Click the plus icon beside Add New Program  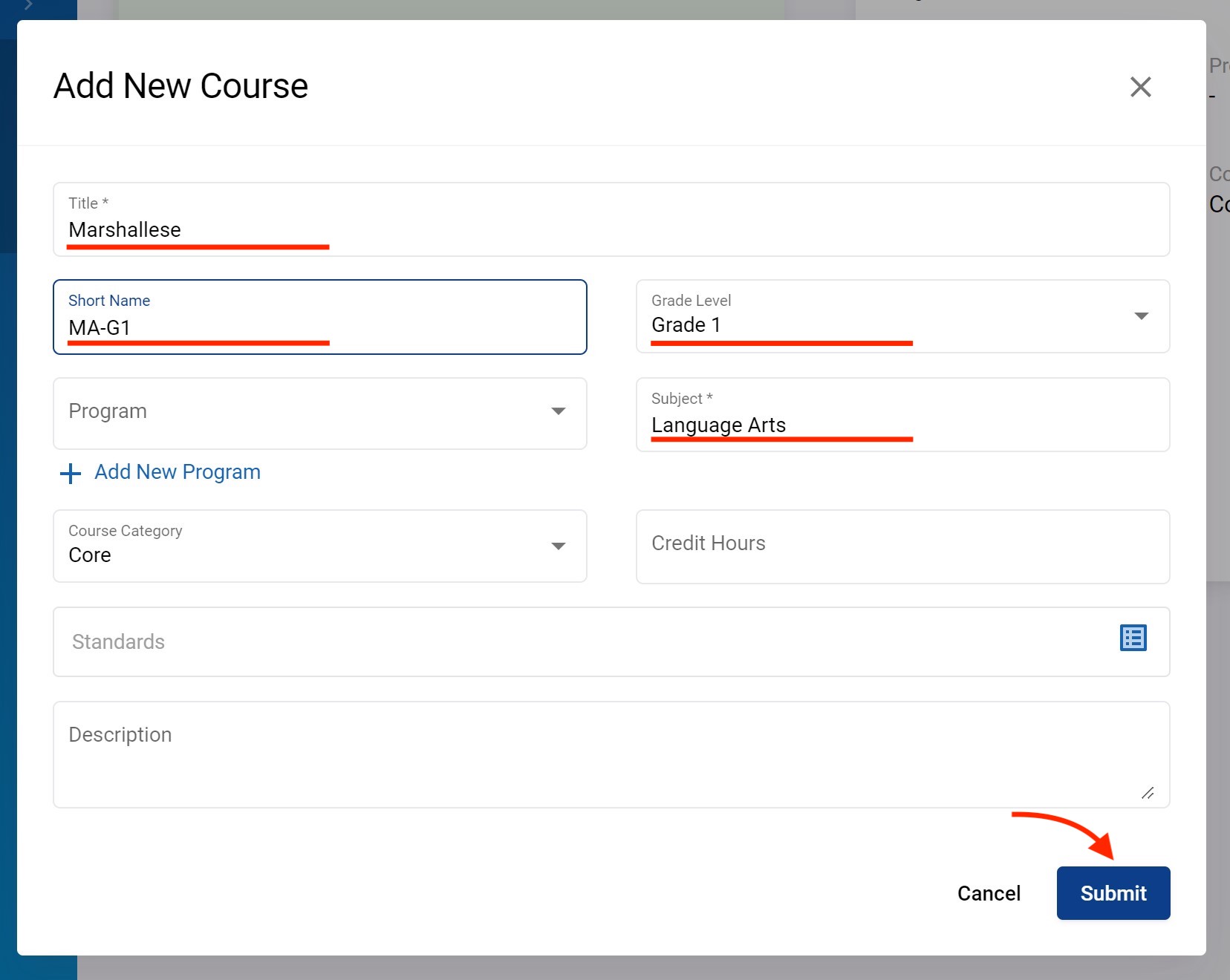click(x=71, y=474)
